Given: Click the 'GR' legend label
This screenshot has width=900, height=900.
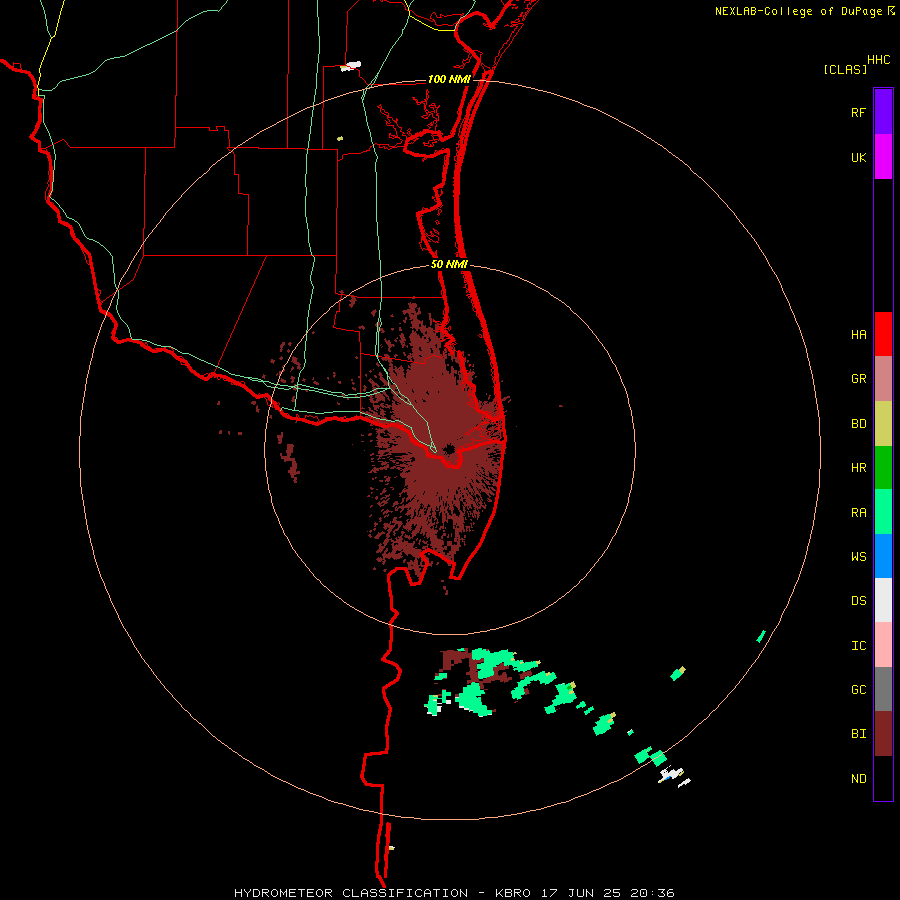Looking at the screenshot, I should (x=858, y=379).
